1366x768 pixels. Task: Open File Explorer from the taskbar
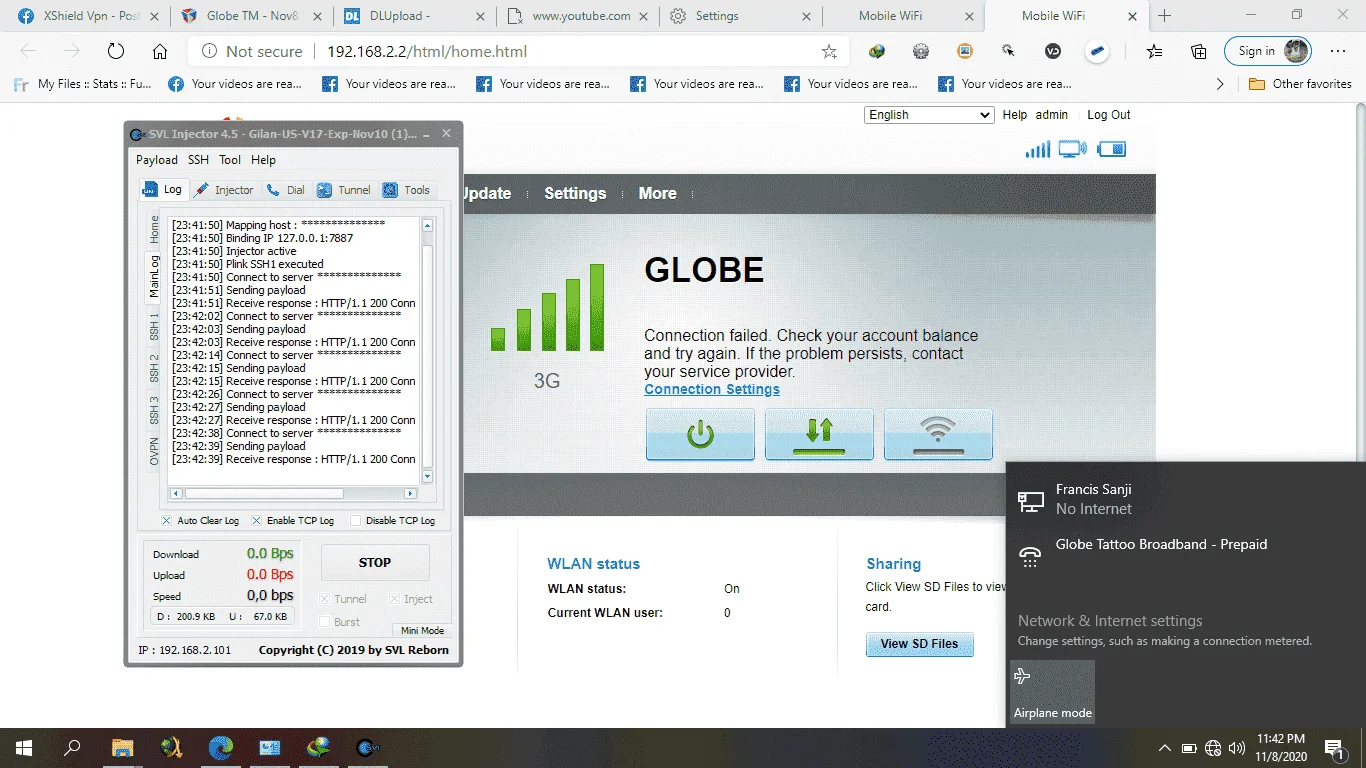[122, 747]
